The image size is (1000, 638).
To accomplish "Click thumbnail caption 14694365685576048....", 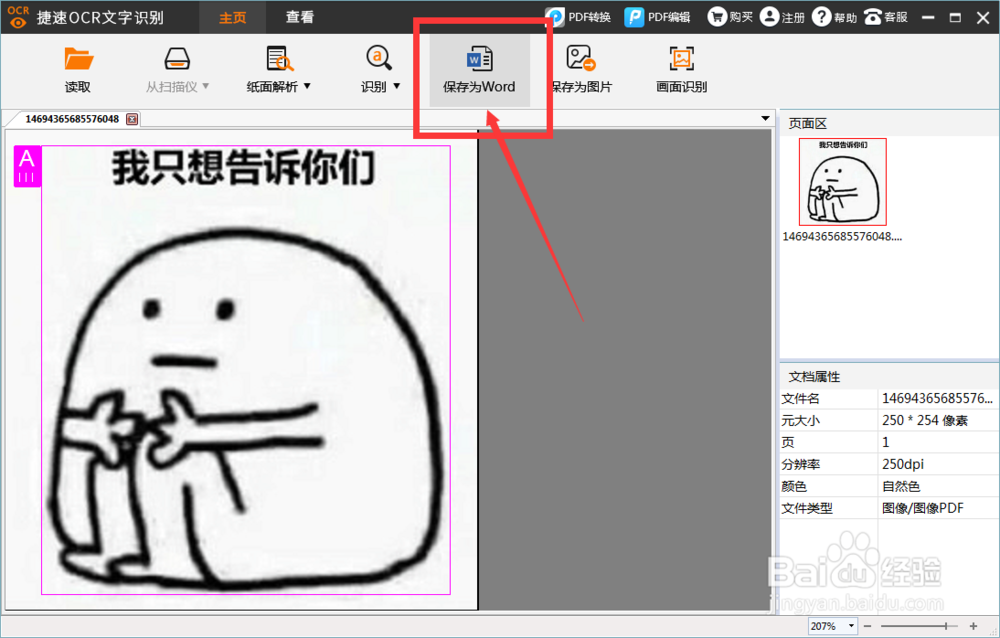I will 842,237.
